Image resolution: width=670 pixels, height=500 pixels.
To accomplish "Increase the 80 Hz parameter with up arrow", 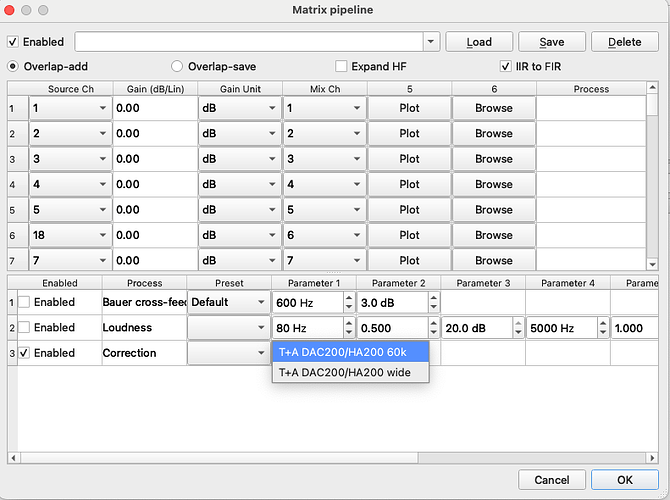I will tap(349, 324).
